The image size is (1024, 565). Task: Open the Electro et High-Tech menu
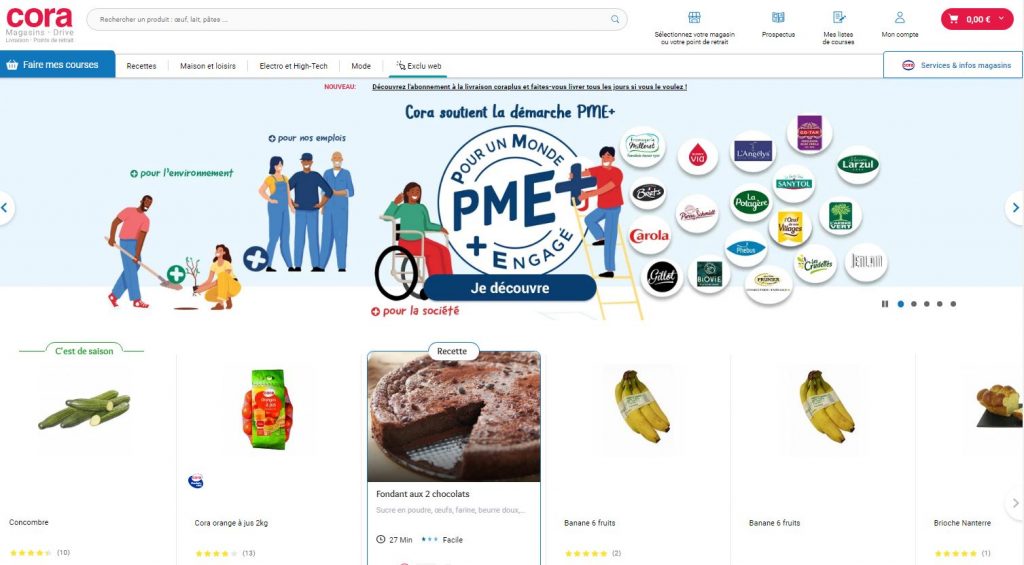point(293,66)
